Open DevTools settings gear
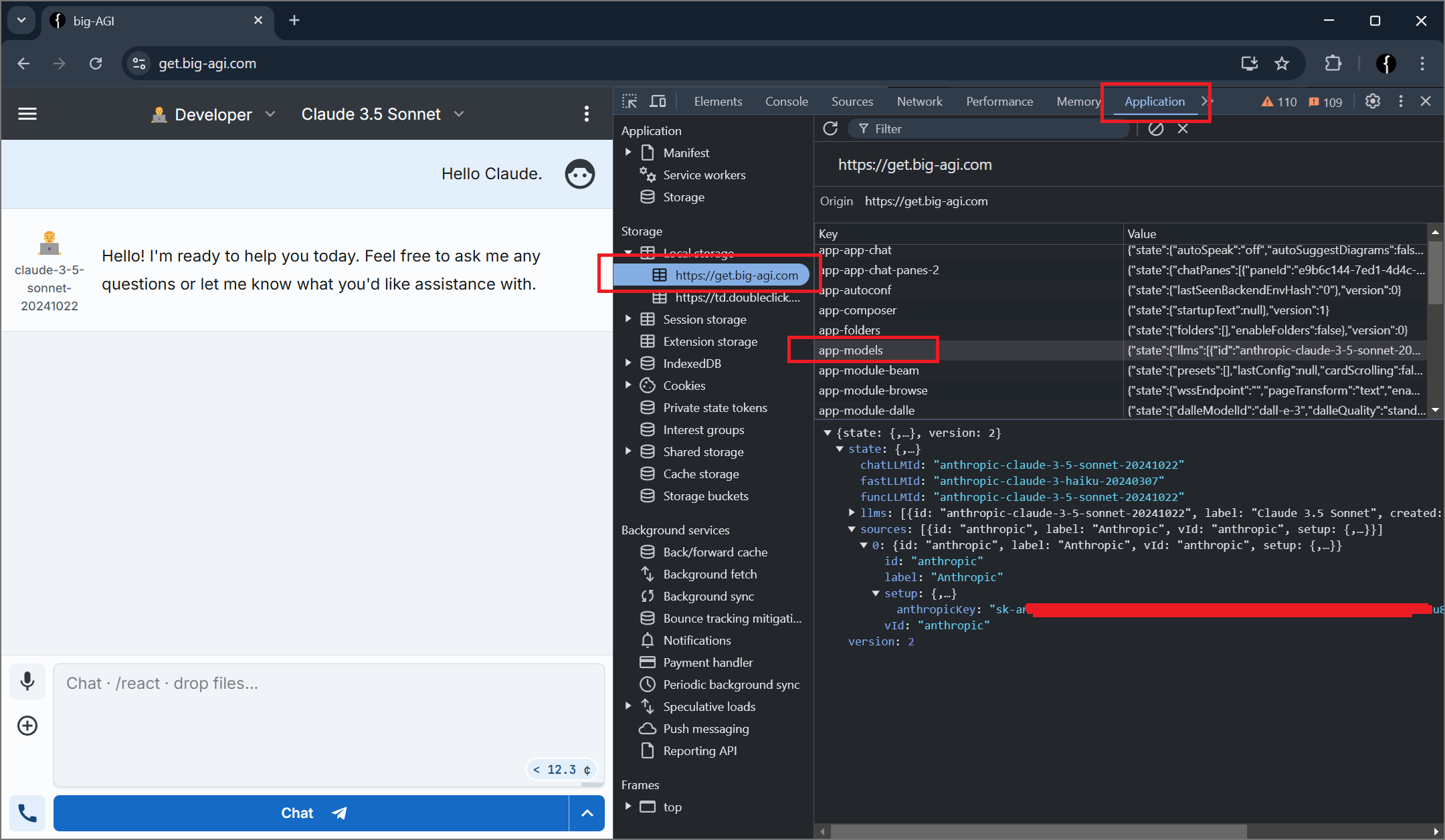1445x840 pixels. (x=1373, y=101)
